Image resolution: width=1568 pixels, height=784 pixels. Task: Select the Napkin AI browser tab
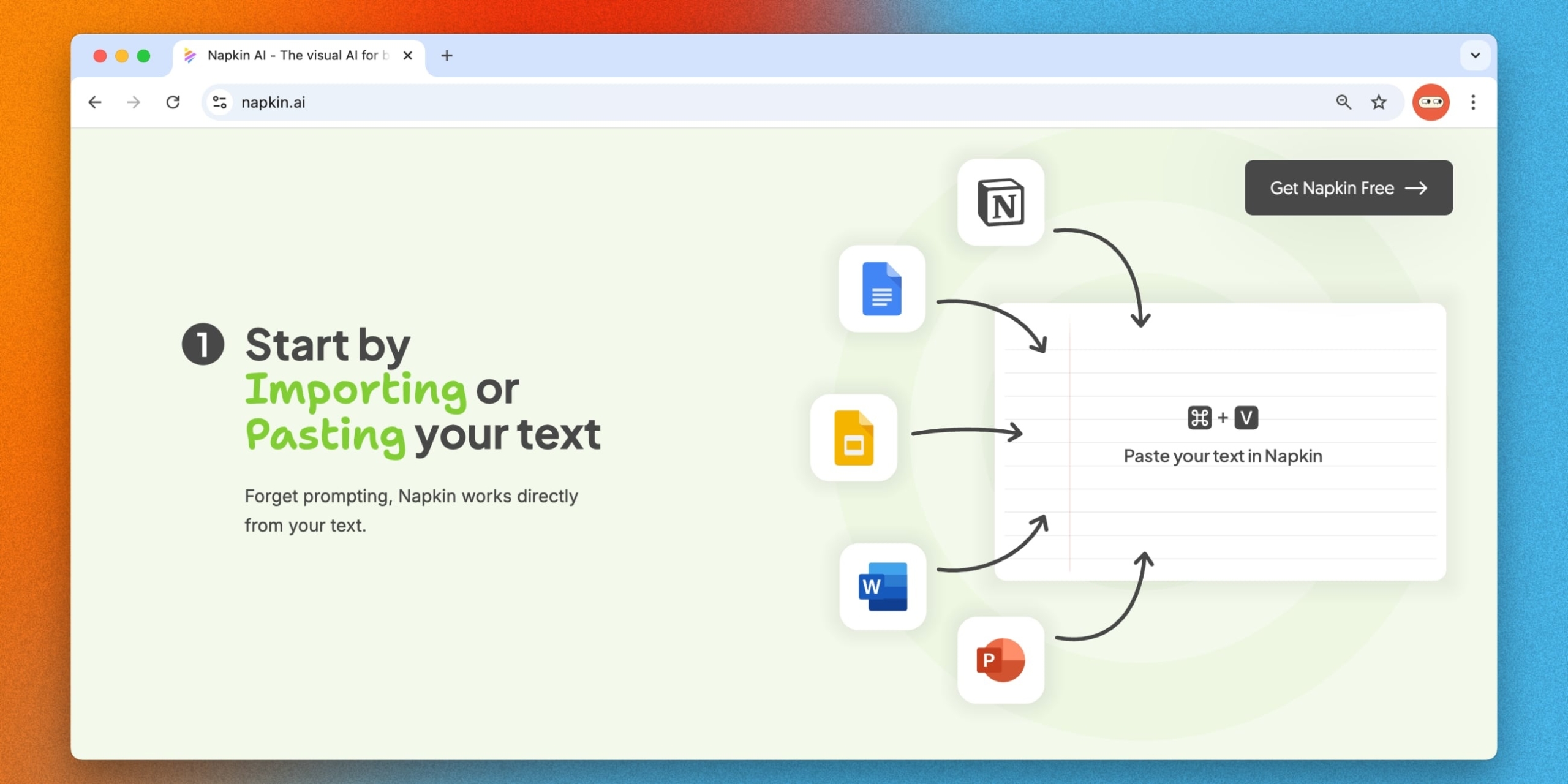pos(294,56)
